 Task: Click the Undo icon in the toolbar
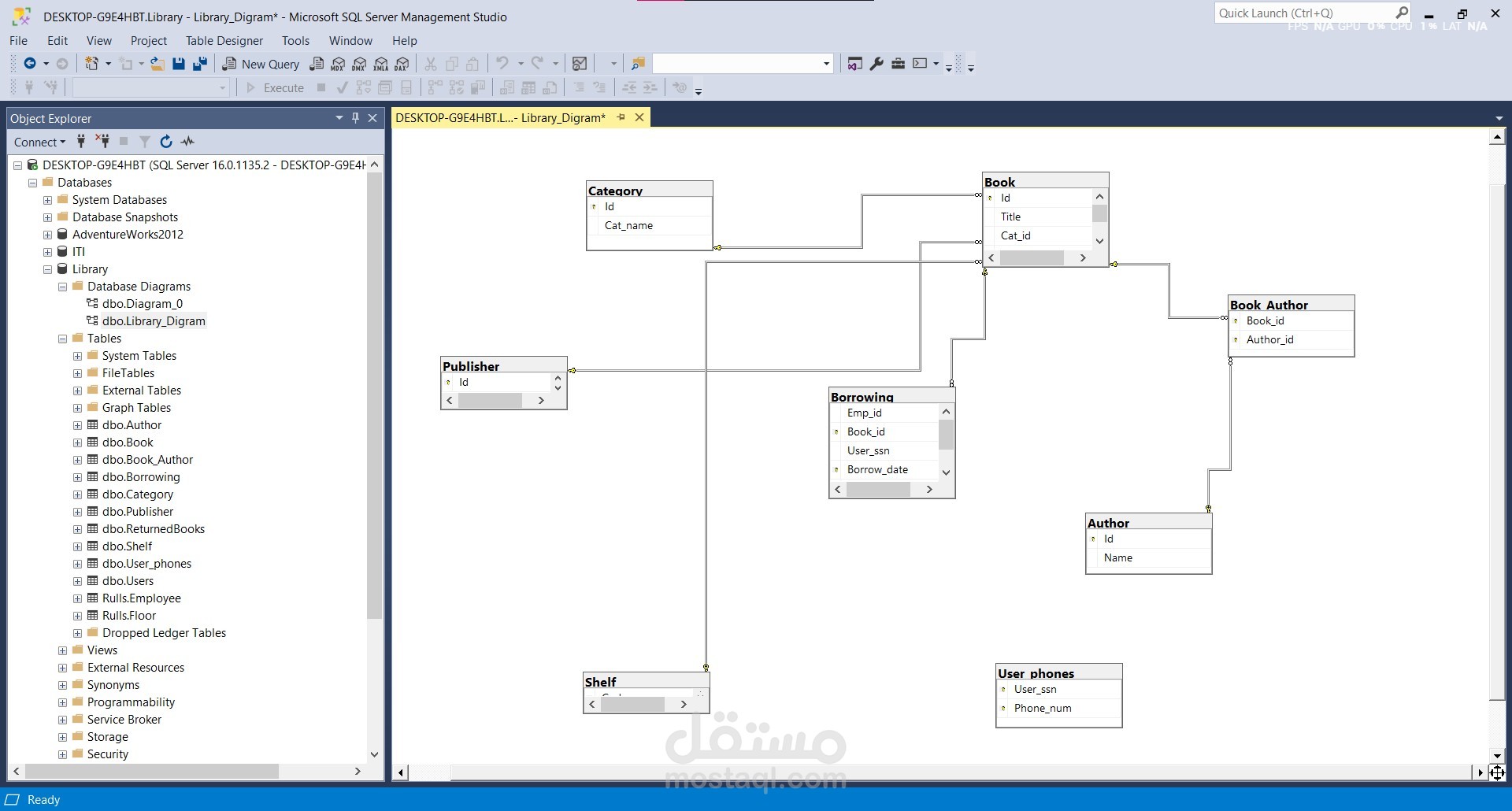click(502, 64)
